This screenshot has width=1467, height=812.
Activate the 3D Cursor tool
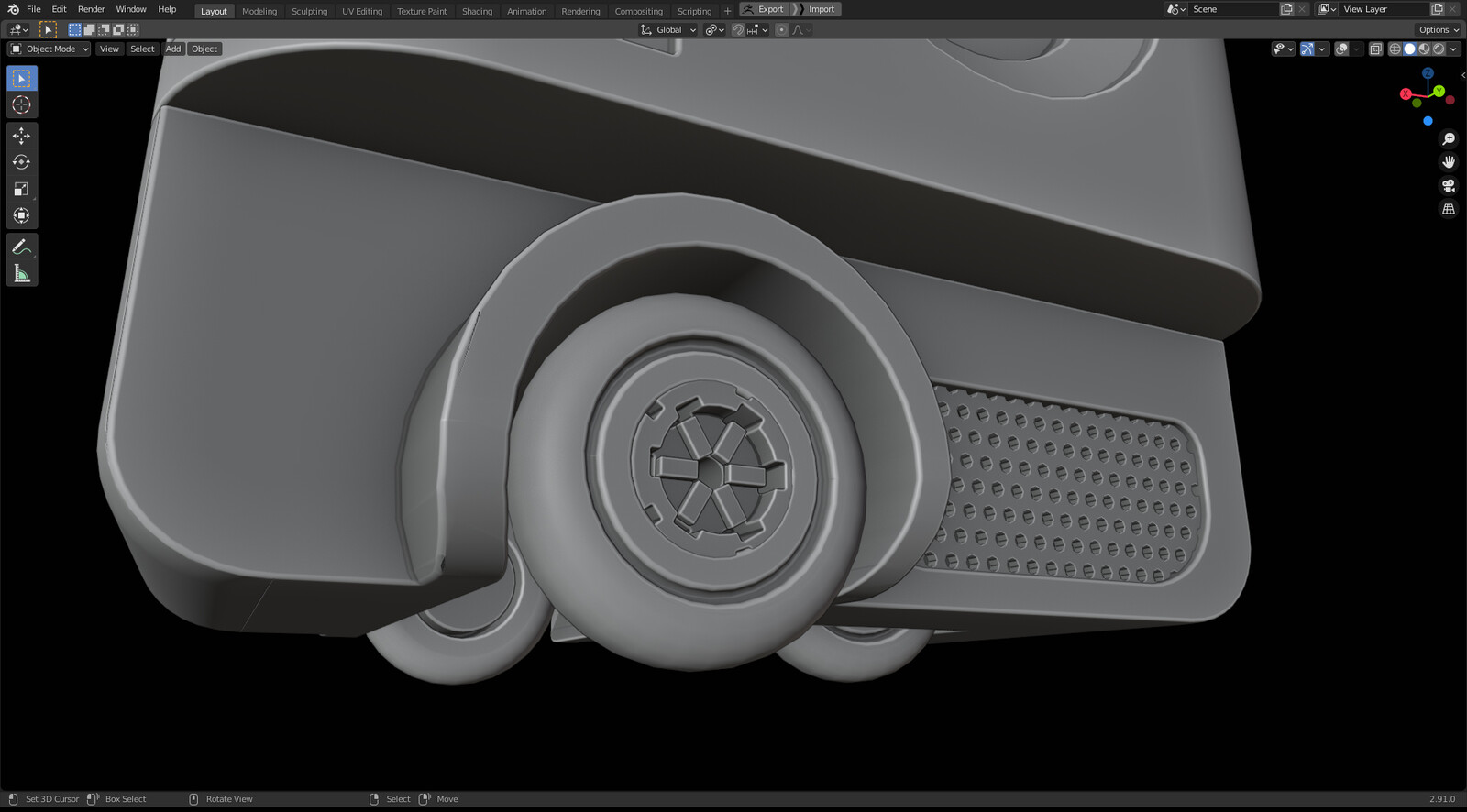tap(22, 105)
